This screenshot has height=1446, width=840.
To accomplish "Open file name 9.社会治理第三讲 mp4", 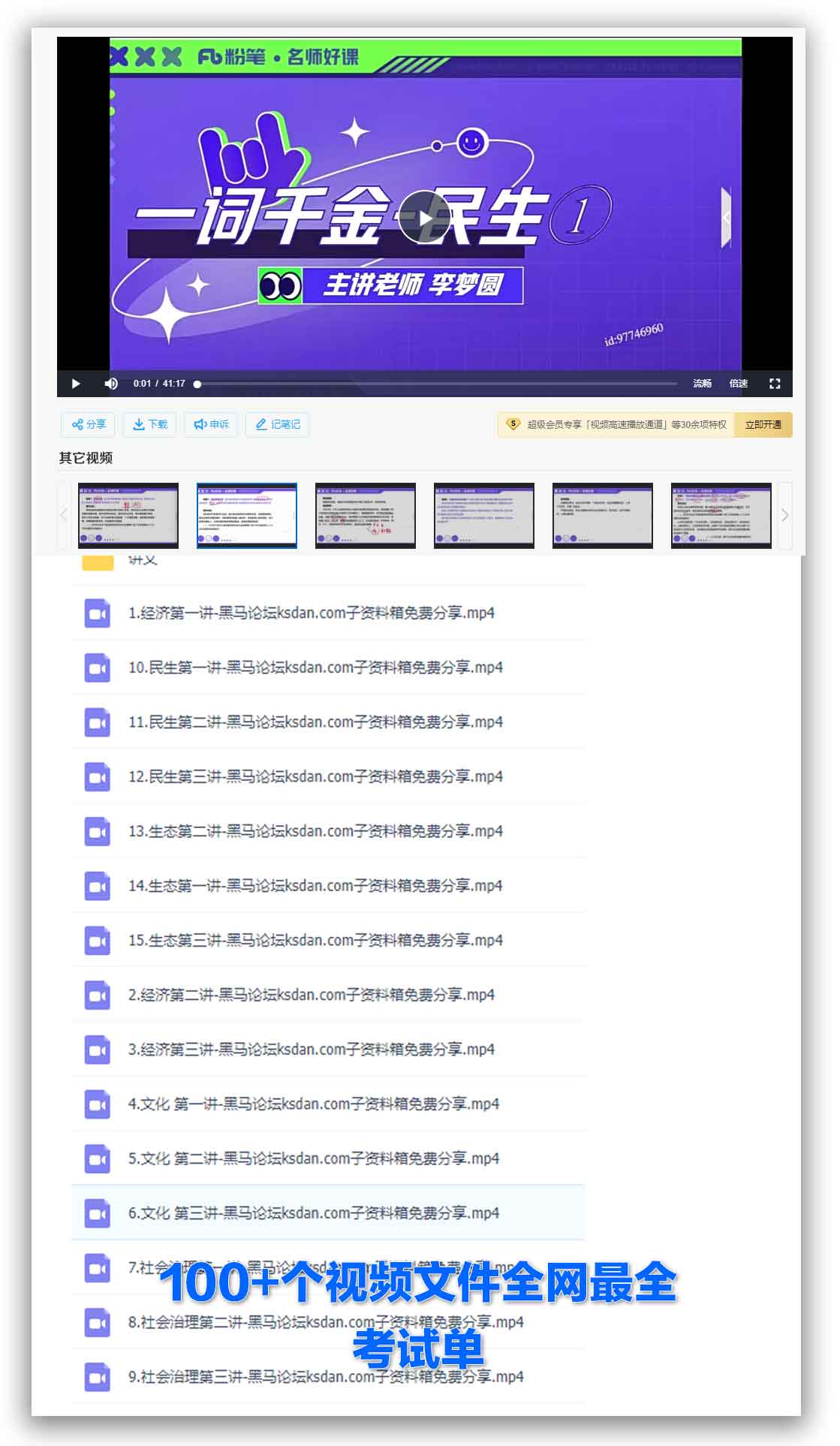I will [326, 1377].
